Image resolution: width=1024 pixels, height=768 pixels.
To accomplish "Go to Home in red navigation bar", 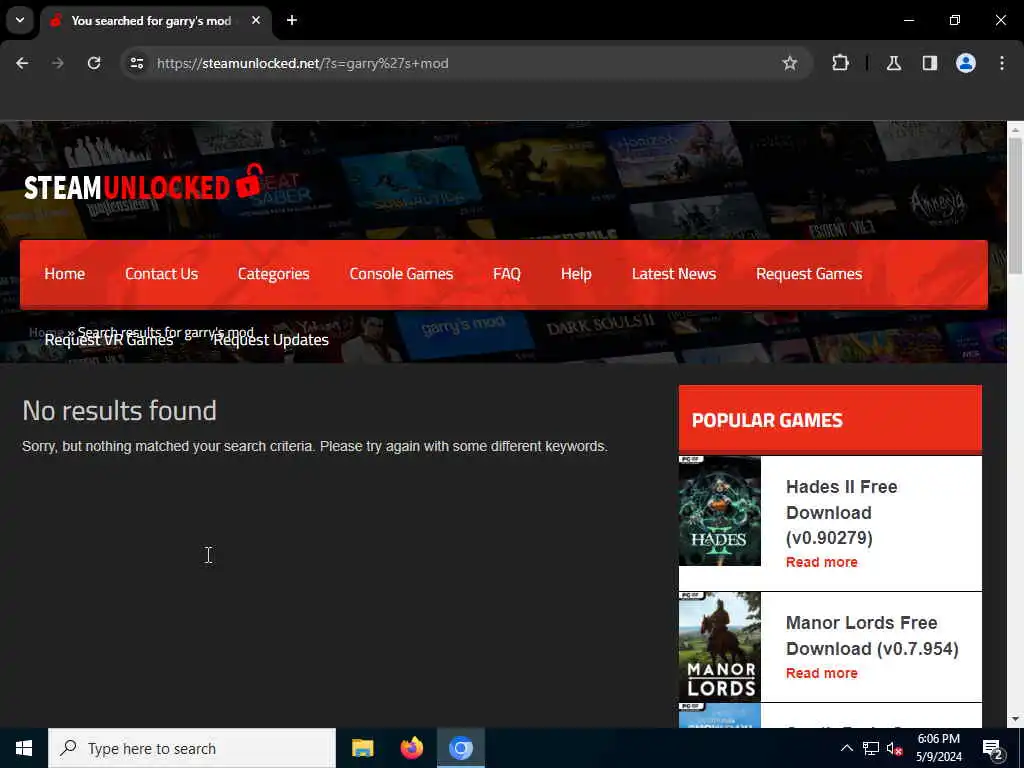I will point(65,274).
